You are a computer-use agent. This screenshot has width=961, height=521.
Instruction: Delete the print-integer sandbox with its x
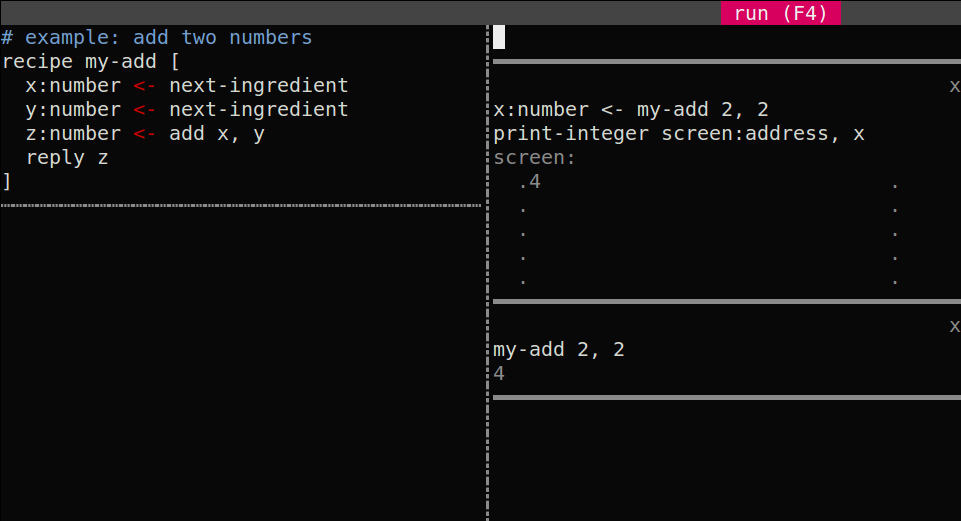[954, 86]
